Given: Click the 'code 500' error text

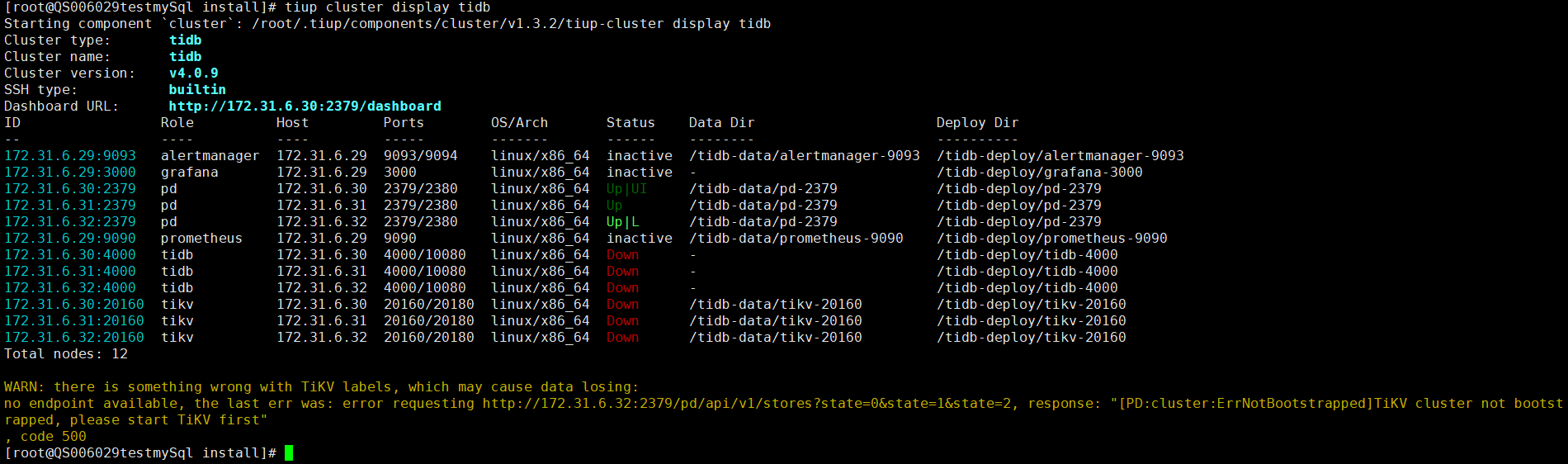Looking at the screenshot, I should [54, 437].
